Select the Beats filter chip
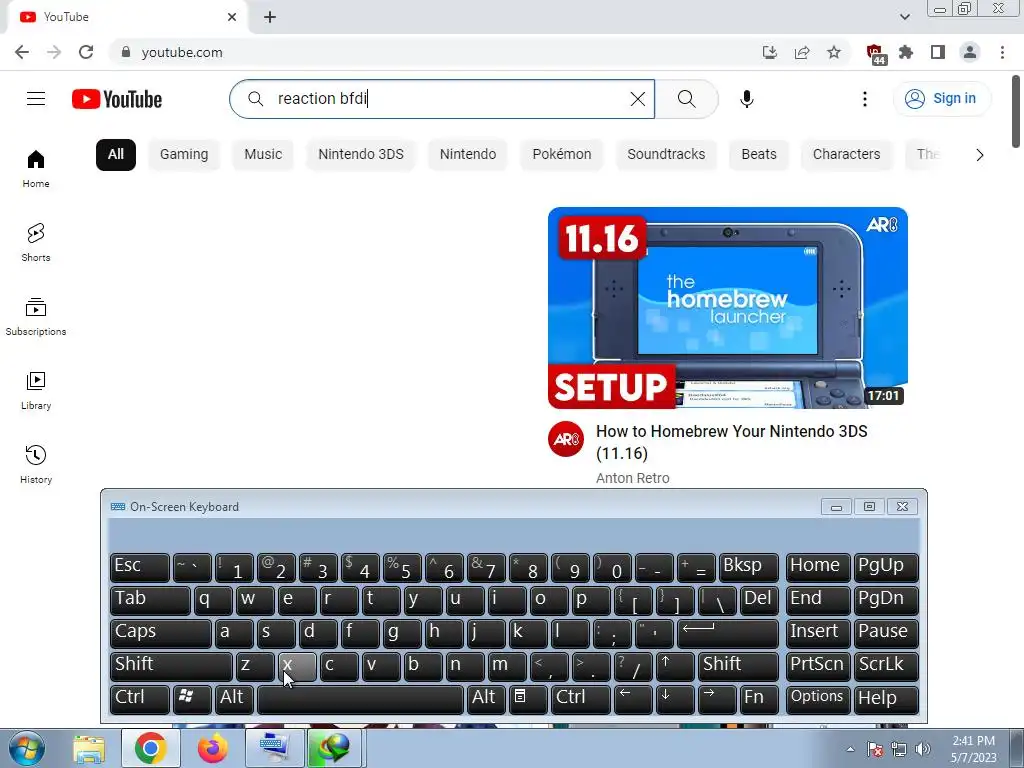1024x768 pixels. 759,155
